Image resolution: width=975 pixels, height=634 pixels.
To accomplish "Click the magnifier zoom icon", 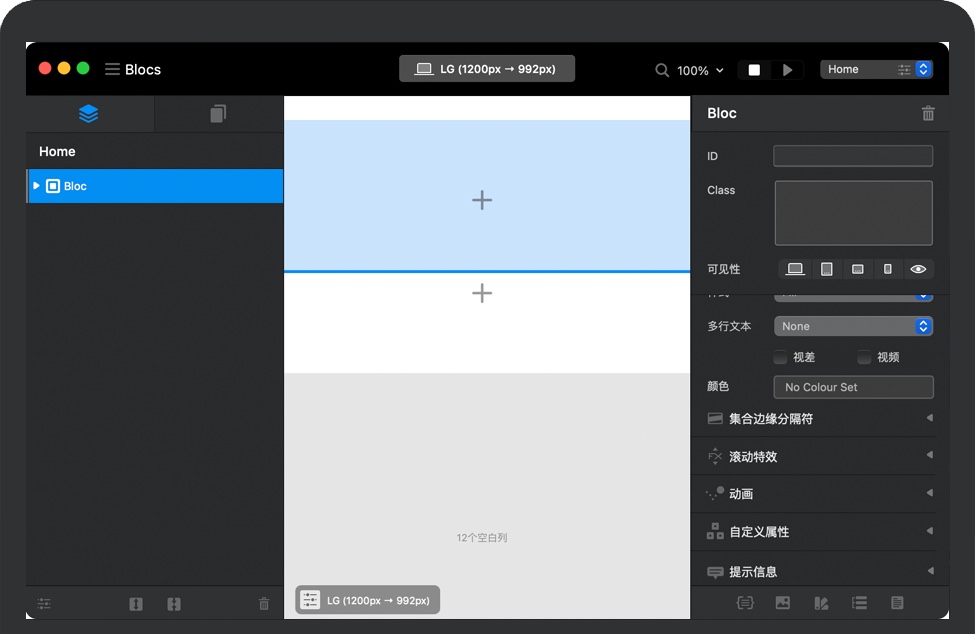I will (662, 70).
